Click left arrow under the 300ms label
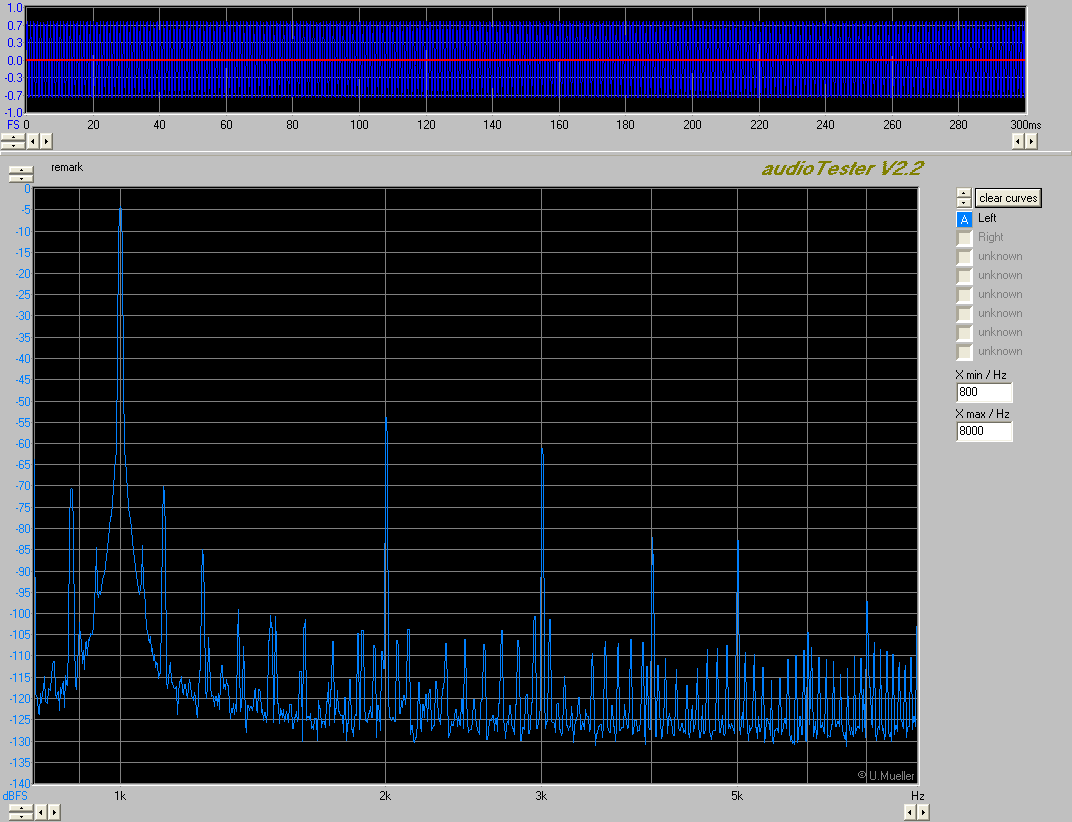Screen dimensions: 1072x822 point(1018,142)
